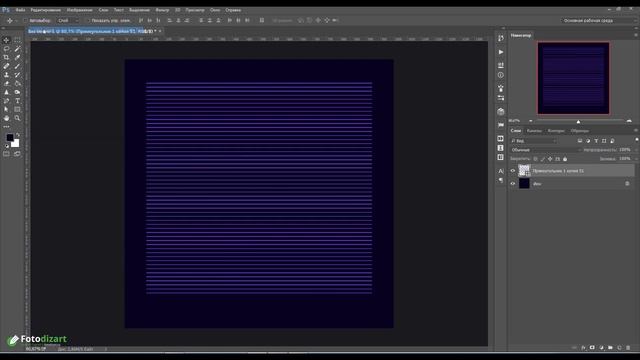Select the Healing Brush tool
The image size is (640, 360).
point(6,66)
